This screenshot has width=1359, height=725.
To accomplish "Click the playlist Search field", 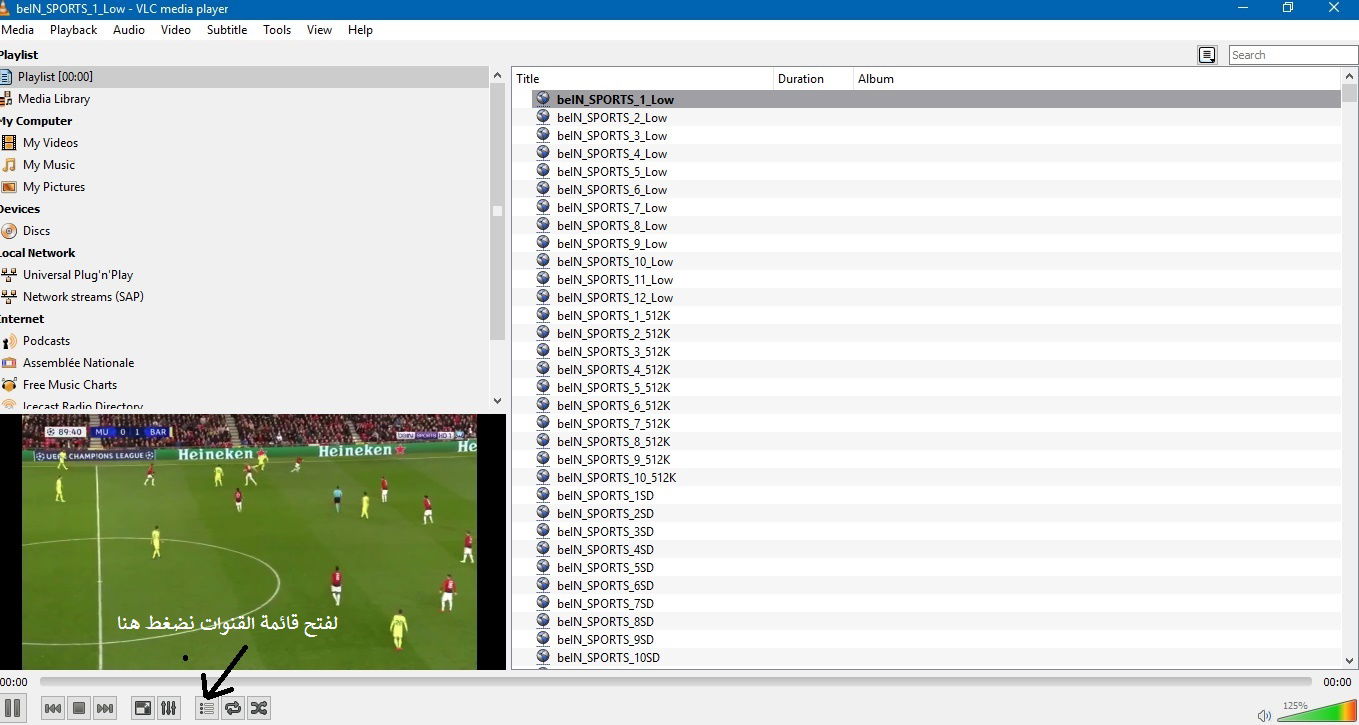I will coord(1292,55).
